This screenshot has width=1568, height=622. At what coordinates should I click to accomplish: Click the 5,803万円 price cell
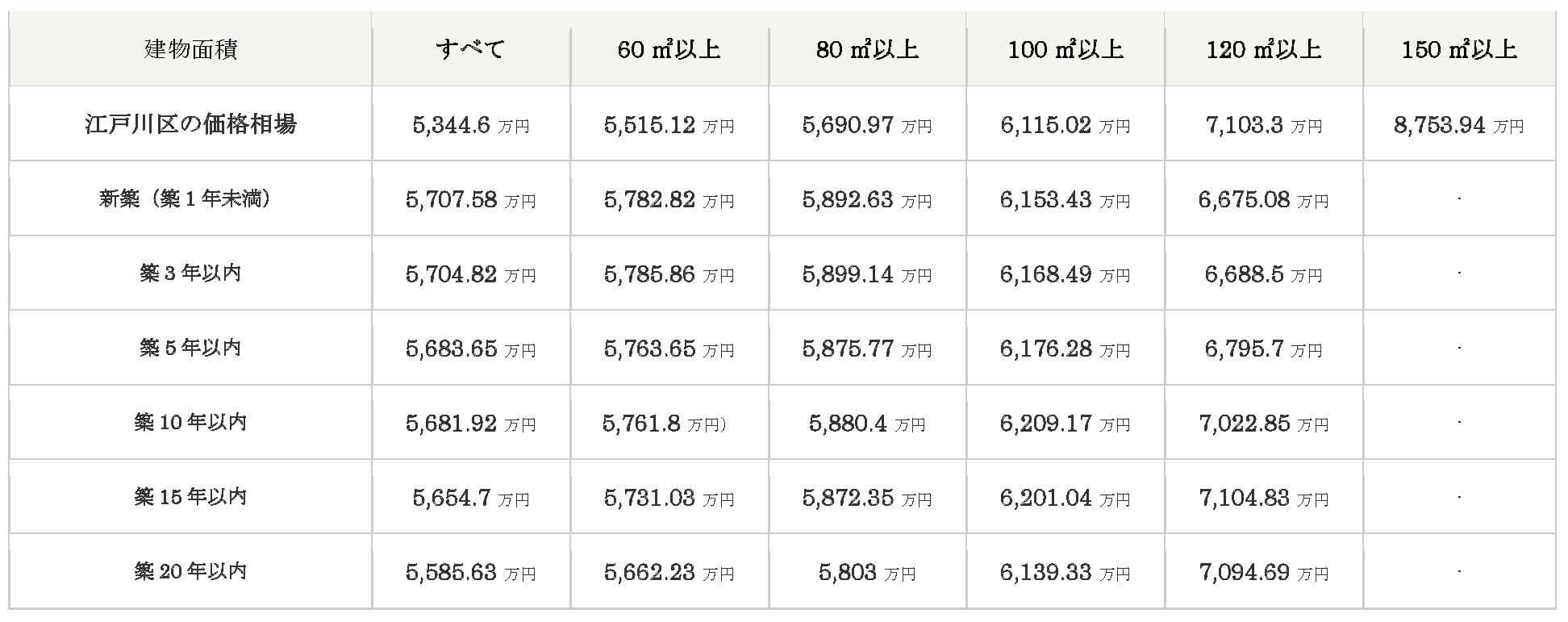[x=868, y=572]
